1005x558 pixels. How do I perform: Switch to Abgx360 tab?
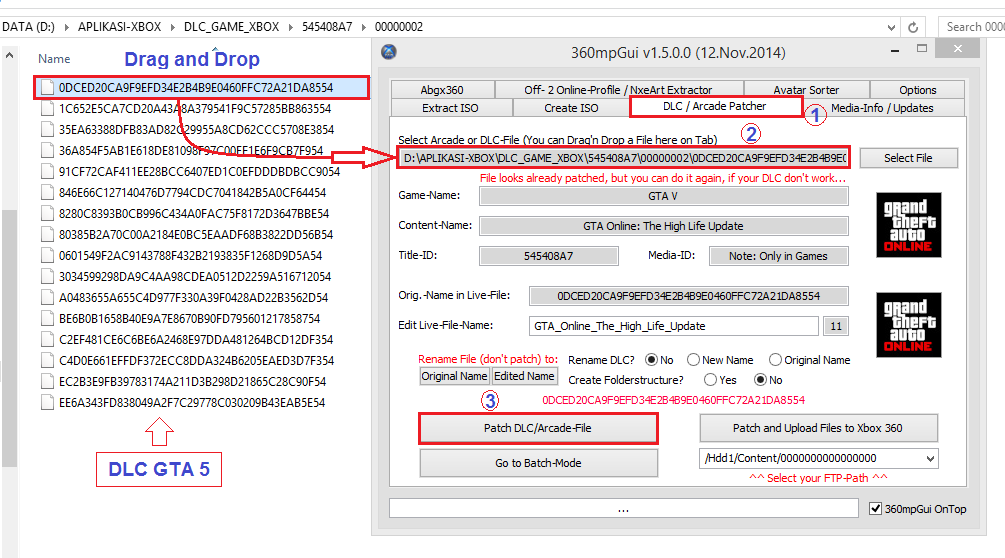(x=442, y=90)
